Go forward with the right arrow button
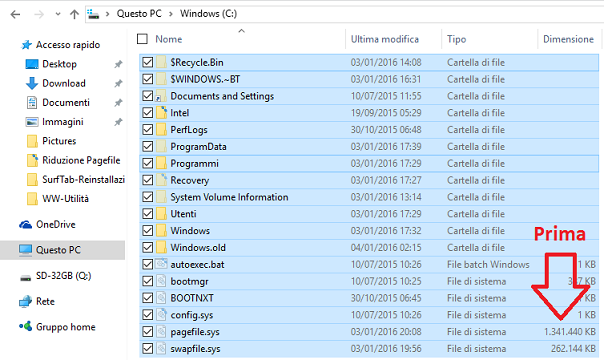This screenshot has width=604, height=360. pyautogui.click(x=39, y=15)
